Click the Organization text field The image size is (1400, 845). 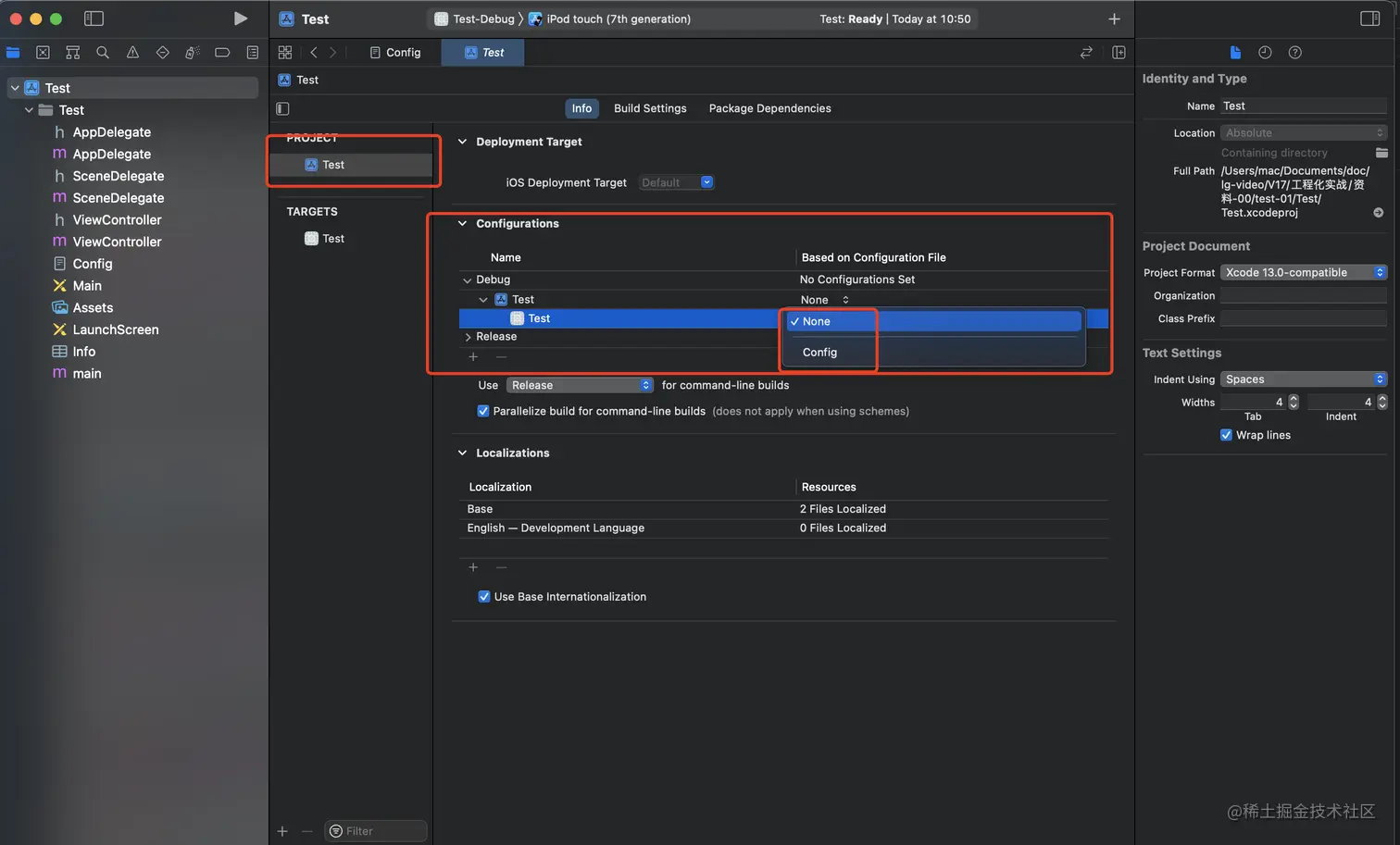click(x=1304, y=296)
